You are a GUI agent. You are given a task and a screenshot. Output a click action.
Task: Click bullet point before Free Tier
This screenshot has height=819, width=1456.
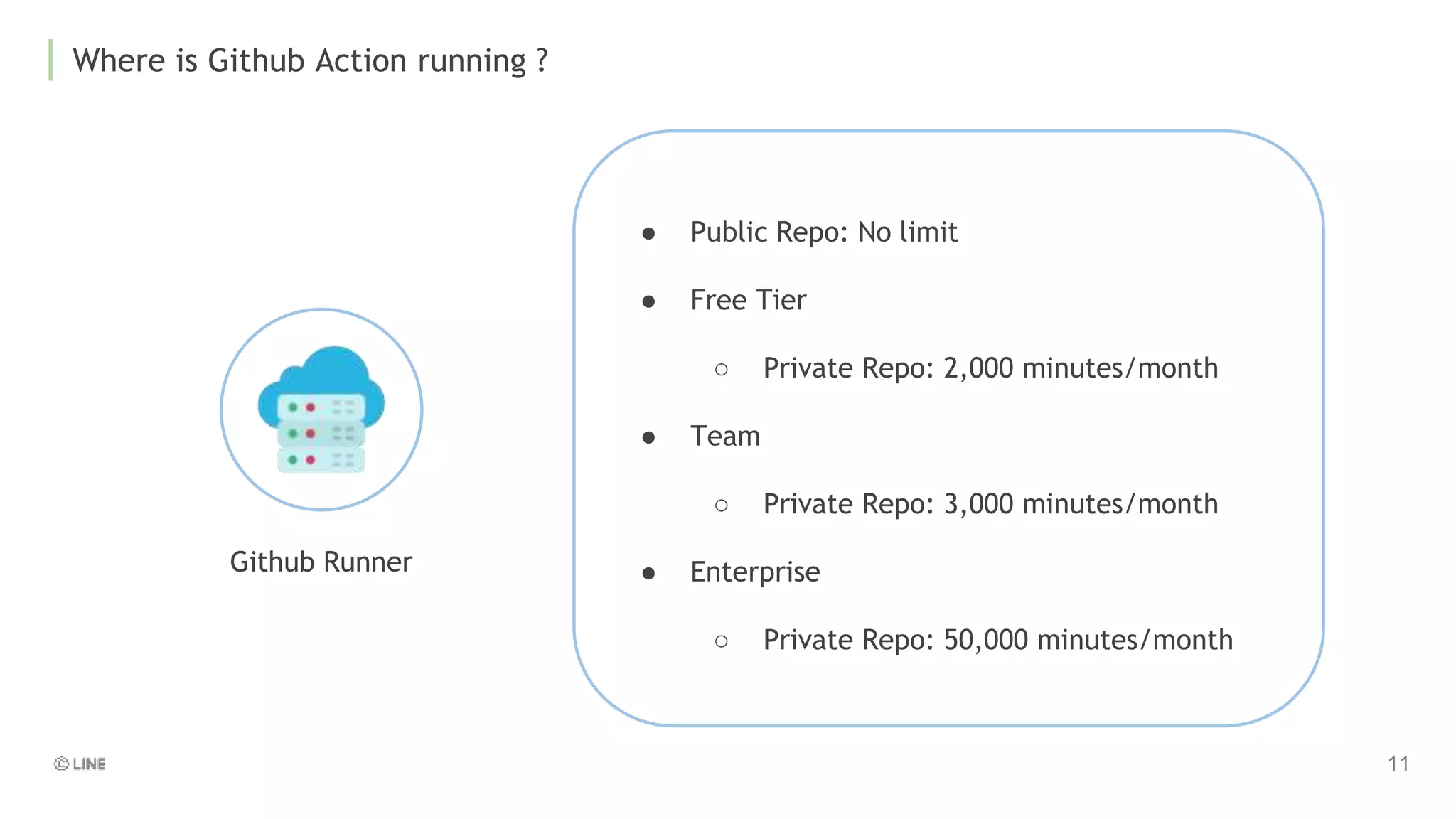click(648, 301)
